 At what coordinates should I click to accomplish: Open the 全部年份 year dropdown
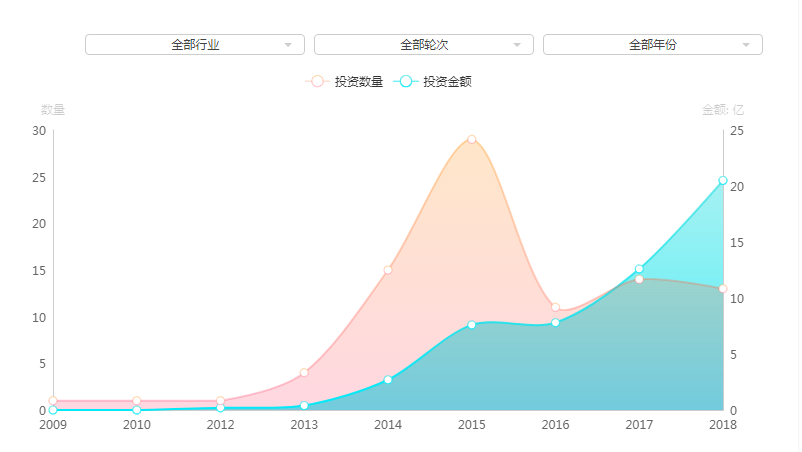pos(653,44)
